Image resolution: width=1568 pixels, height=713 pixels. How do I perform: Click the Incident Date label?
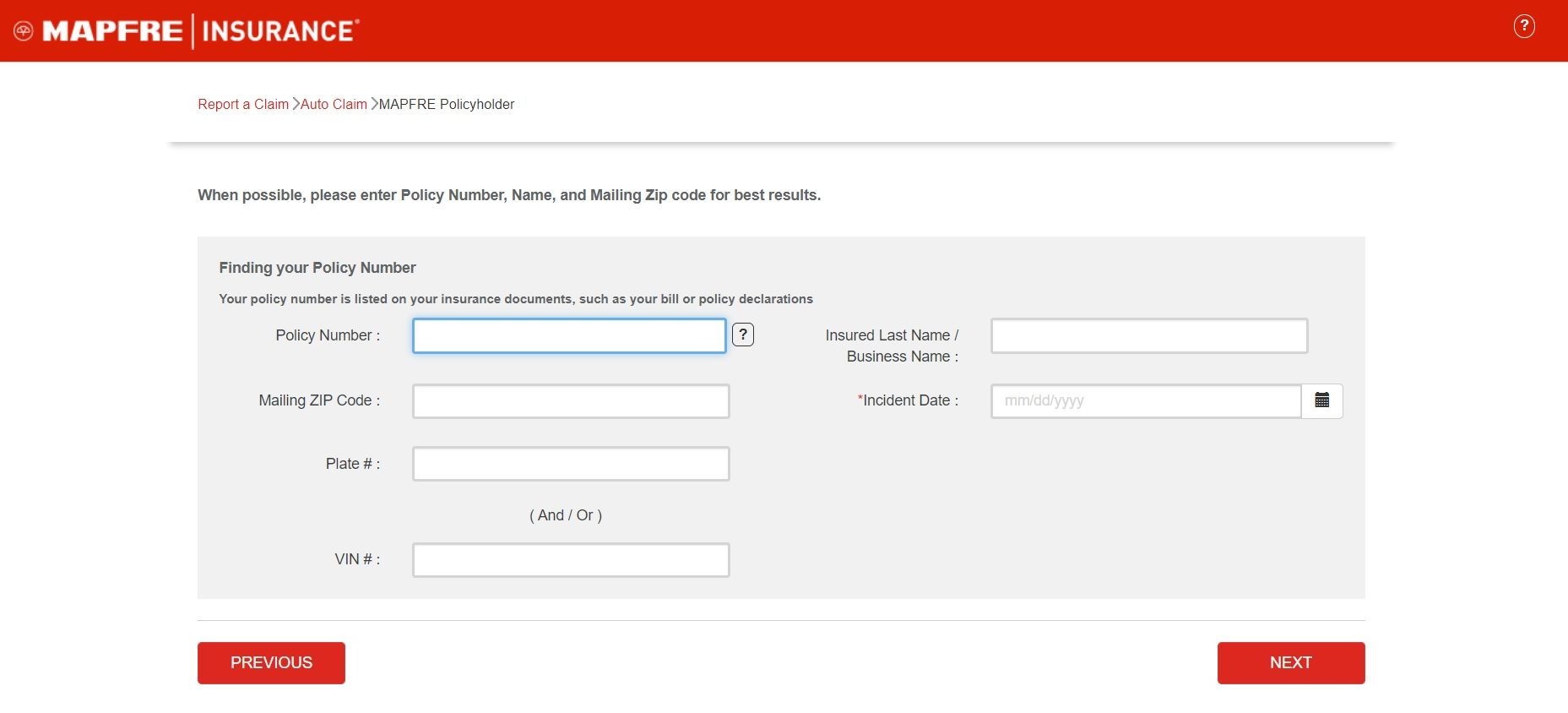pyautogui.click(x=909, y=400)
